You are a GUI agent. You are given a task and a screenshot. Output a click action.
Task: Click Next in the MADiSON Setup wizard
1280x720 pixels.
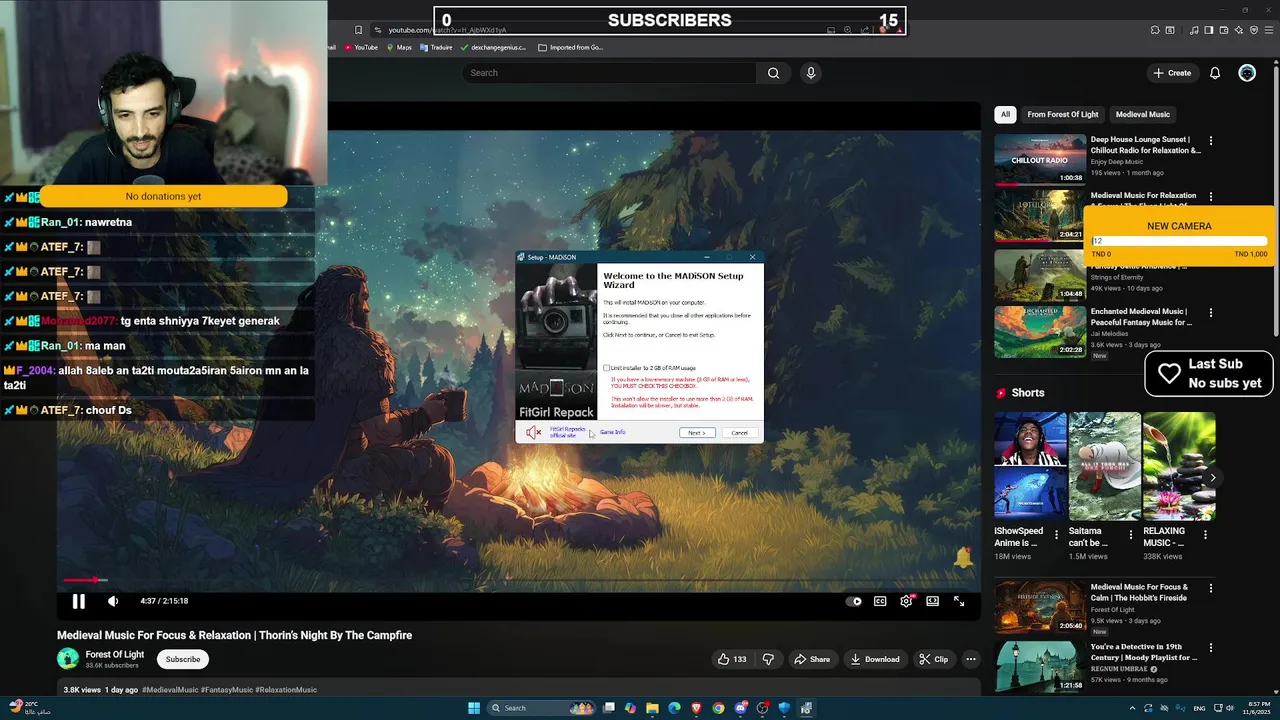697,433
